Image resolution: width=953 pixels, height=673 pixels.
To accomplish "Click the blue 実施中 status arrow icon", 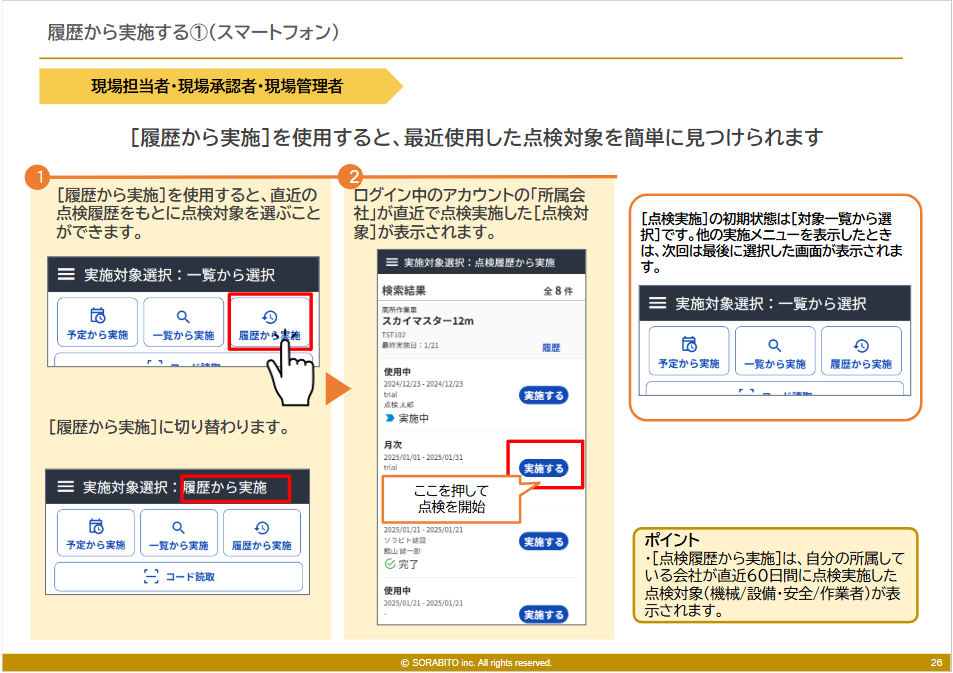I will 390,418.
